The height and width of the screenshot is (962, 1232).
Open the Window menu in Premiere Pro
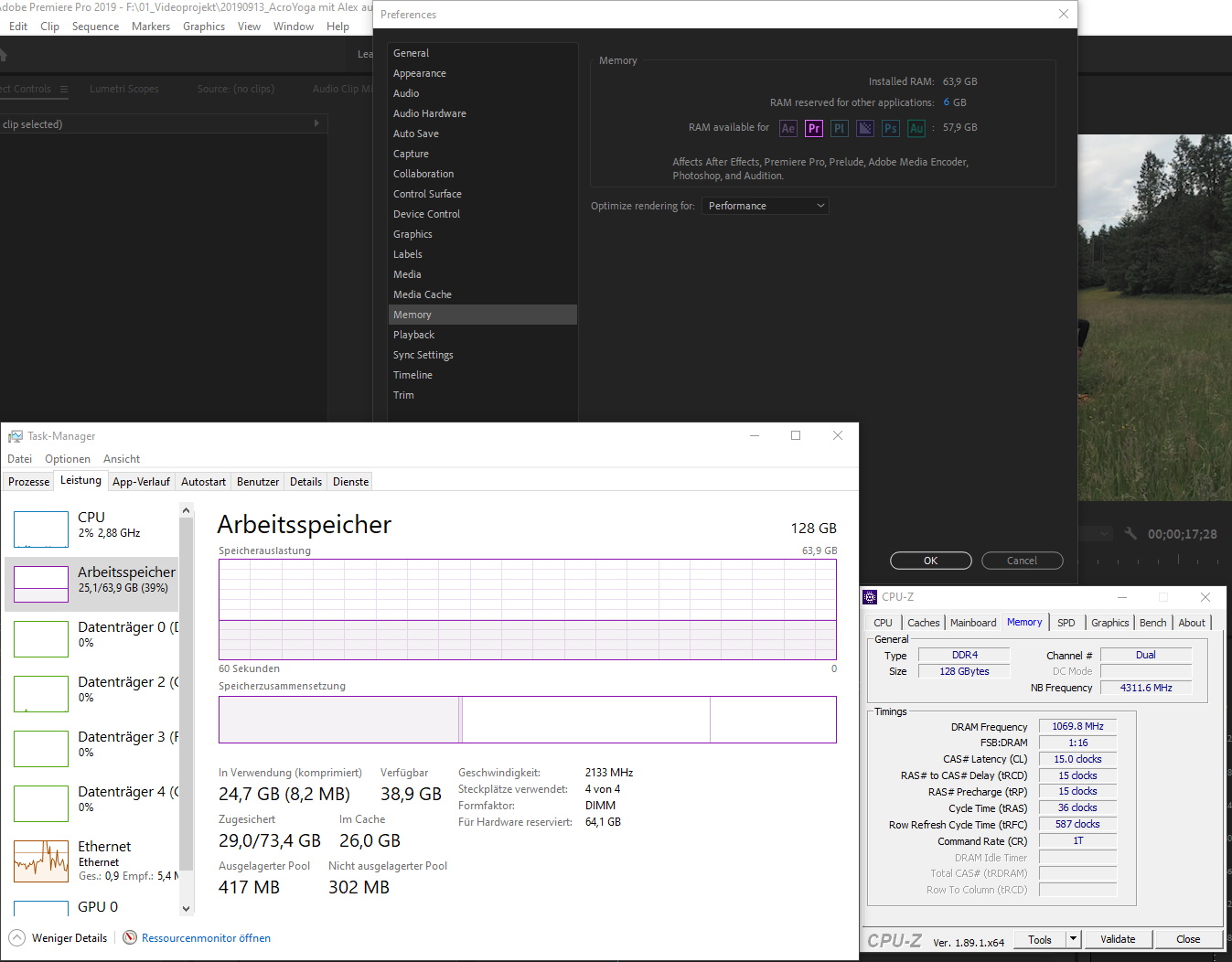(294, 27)
